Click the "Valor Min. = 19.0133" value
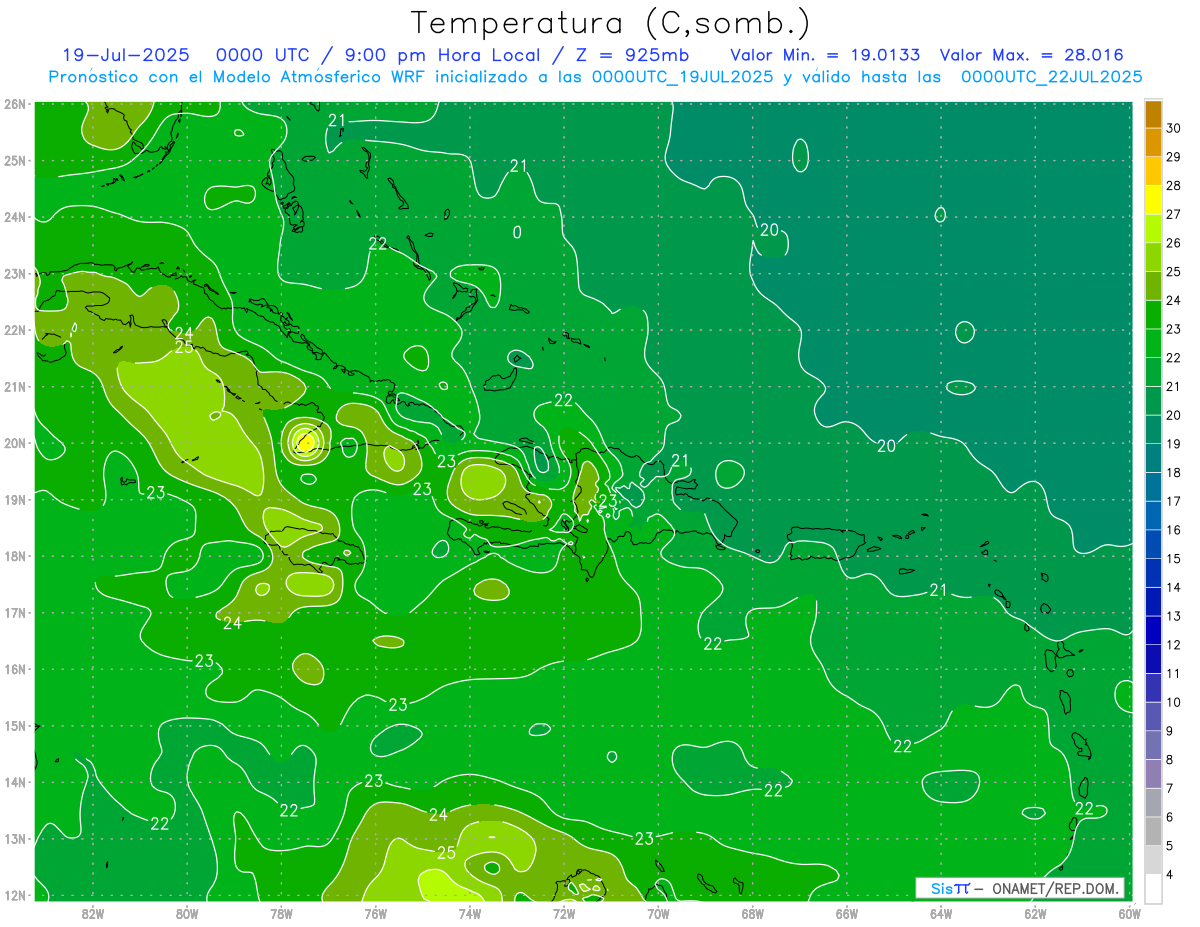This screenshot has height=927, width=1200. click(x=826, y=55)
